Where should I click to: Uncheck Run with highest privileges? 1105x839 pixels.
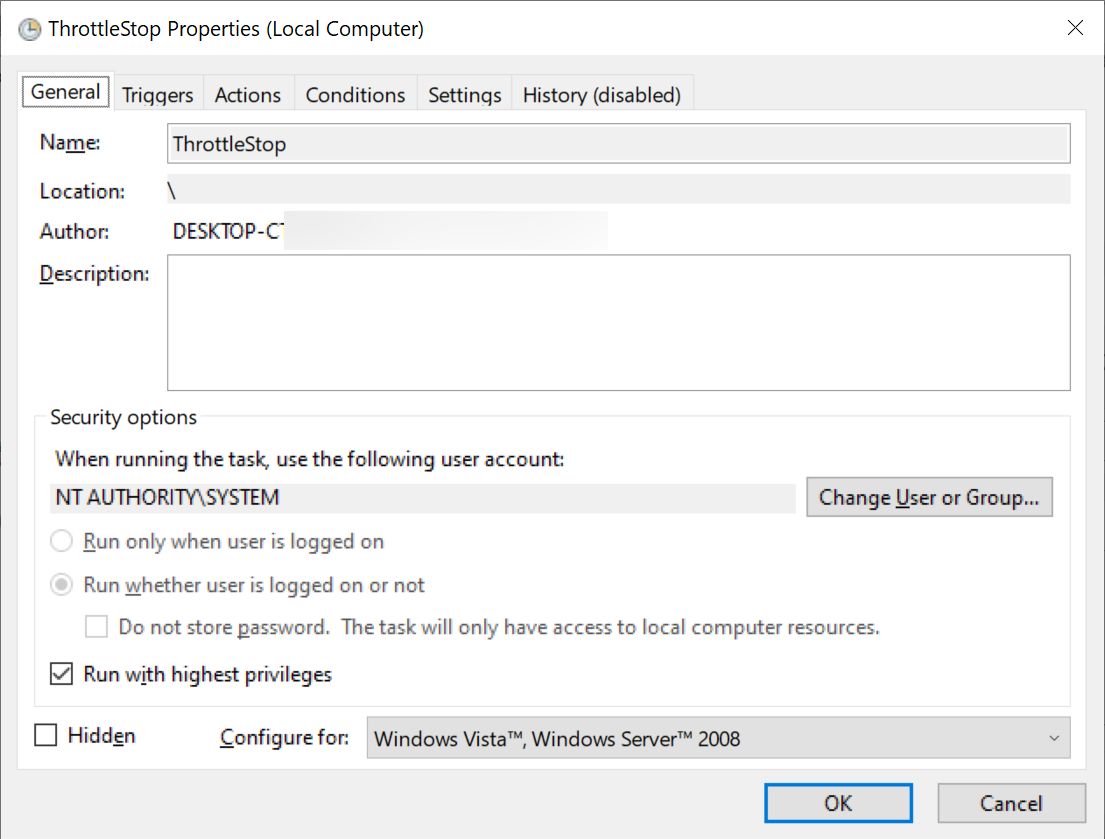point(61,674)
